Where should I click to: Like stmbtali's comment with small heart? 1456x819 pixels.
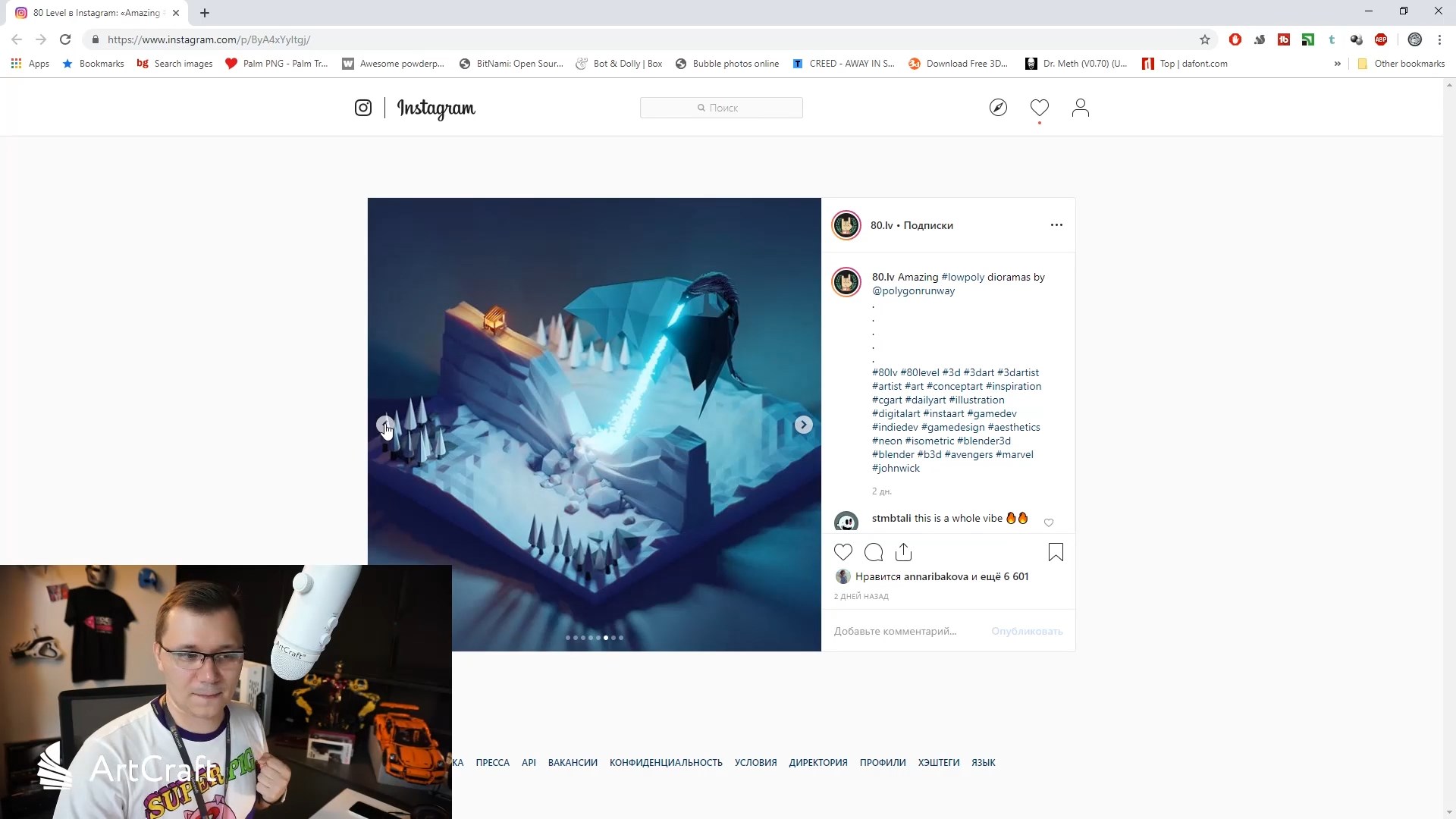(1049, 522)
